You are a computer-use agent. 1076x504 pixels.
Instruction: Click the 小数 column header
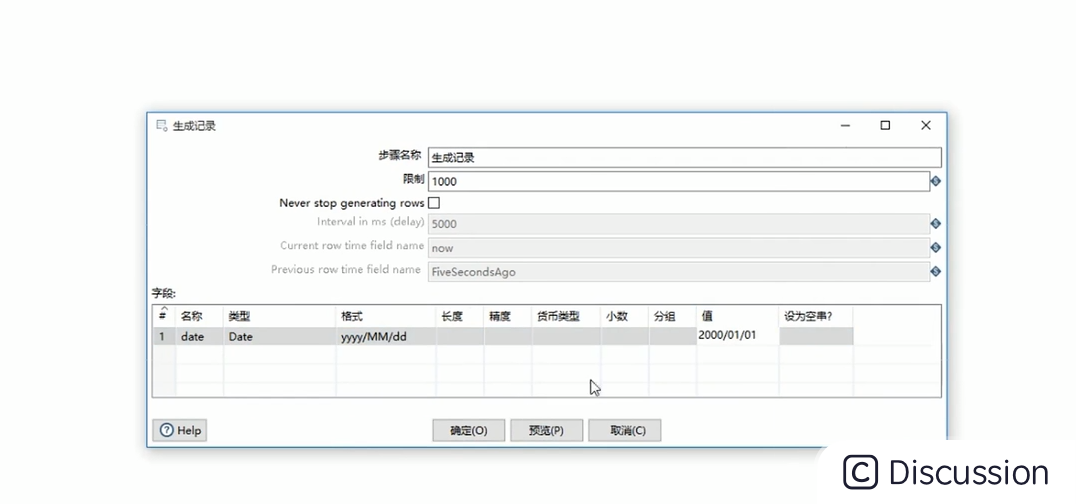pos(624,316)
